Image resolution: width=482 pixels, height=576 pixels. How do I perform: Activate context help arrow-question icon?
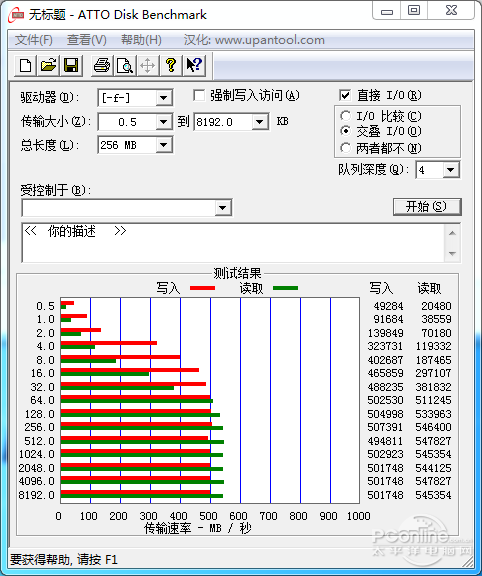pos(194,66)
